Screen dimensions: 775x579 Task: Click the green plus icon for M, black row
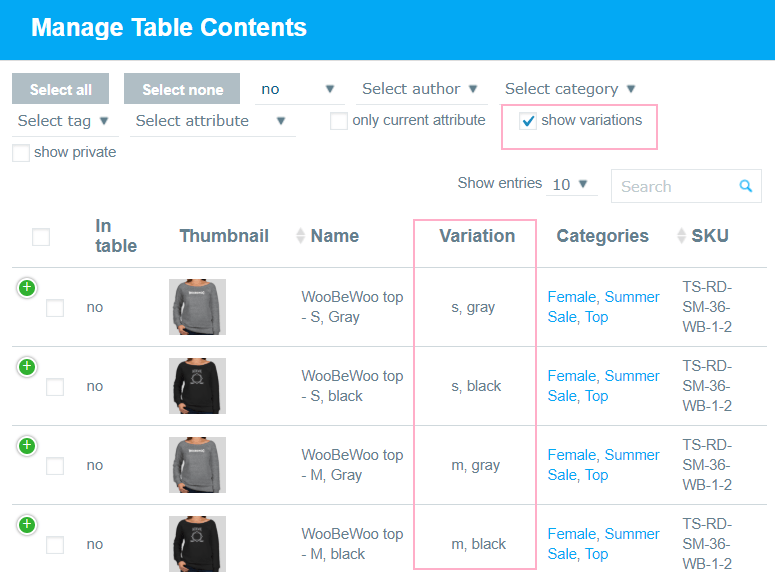pos(27,525)
